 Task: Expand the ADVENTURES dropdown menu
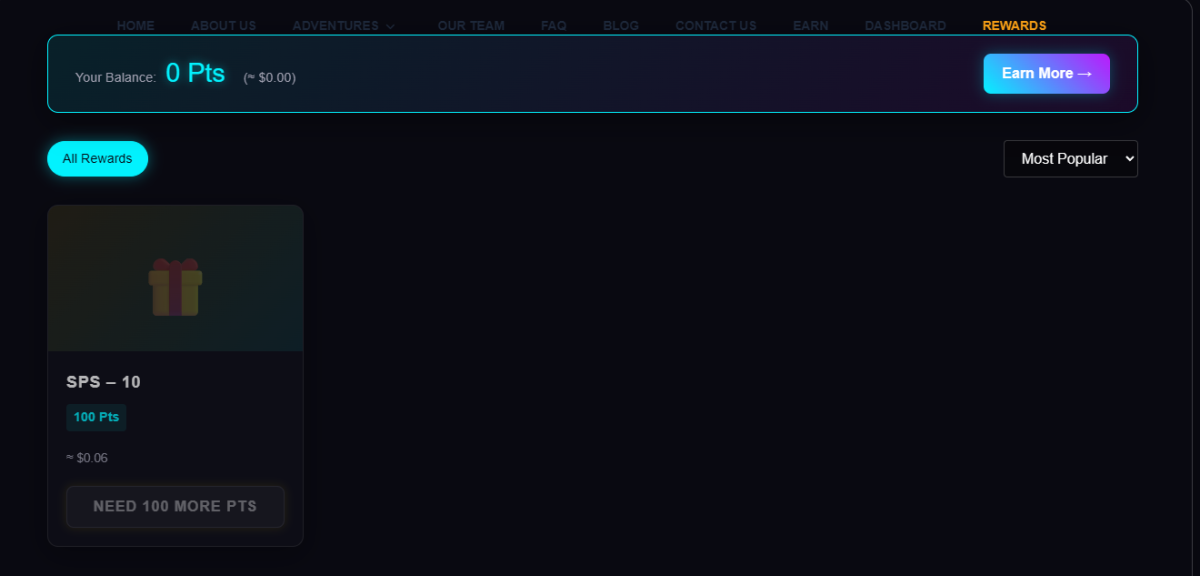click(343, 26)
